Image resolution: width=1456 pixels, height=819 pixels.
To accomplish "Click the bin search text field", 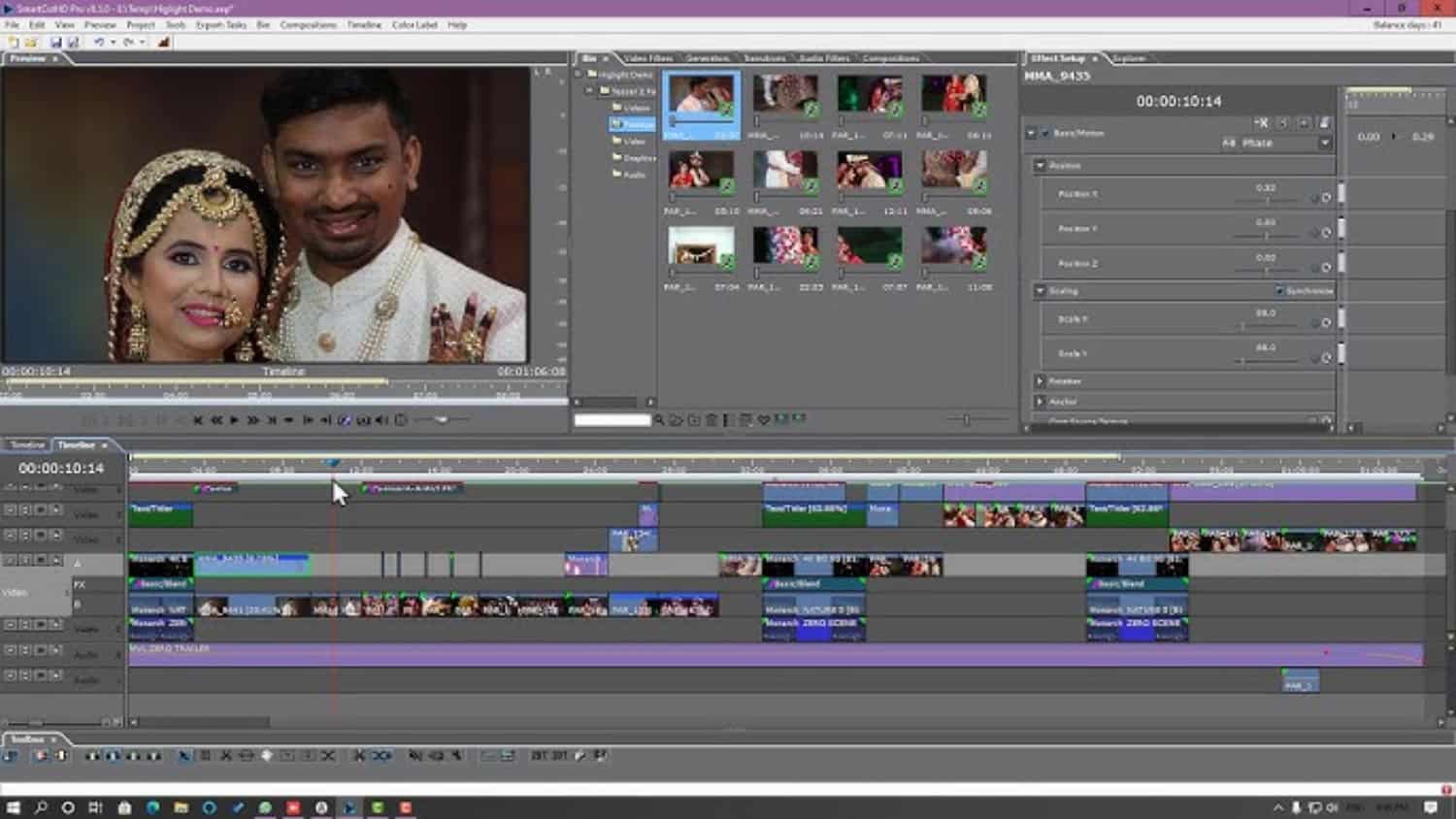I will pos(612,420).
